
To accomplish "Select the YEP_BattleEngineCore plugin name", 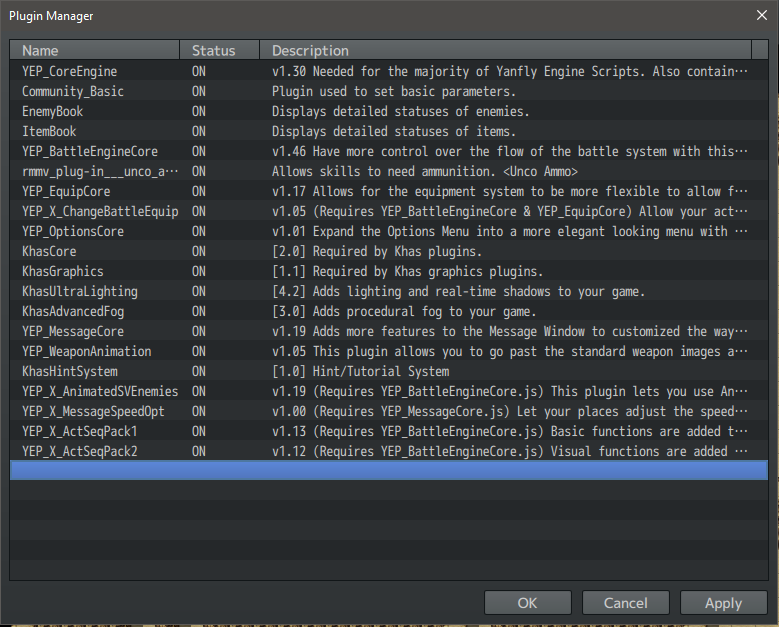I will (89, 152).
